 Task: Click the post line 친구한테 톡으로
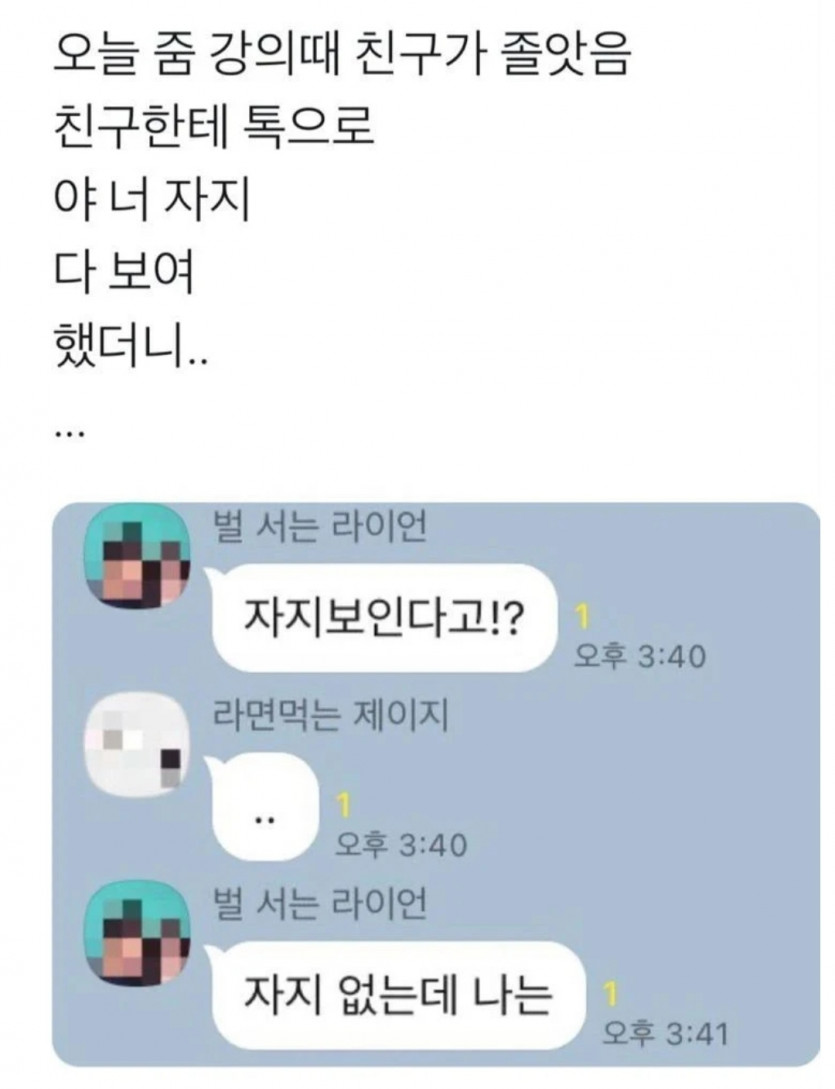(x=214, y=127)
